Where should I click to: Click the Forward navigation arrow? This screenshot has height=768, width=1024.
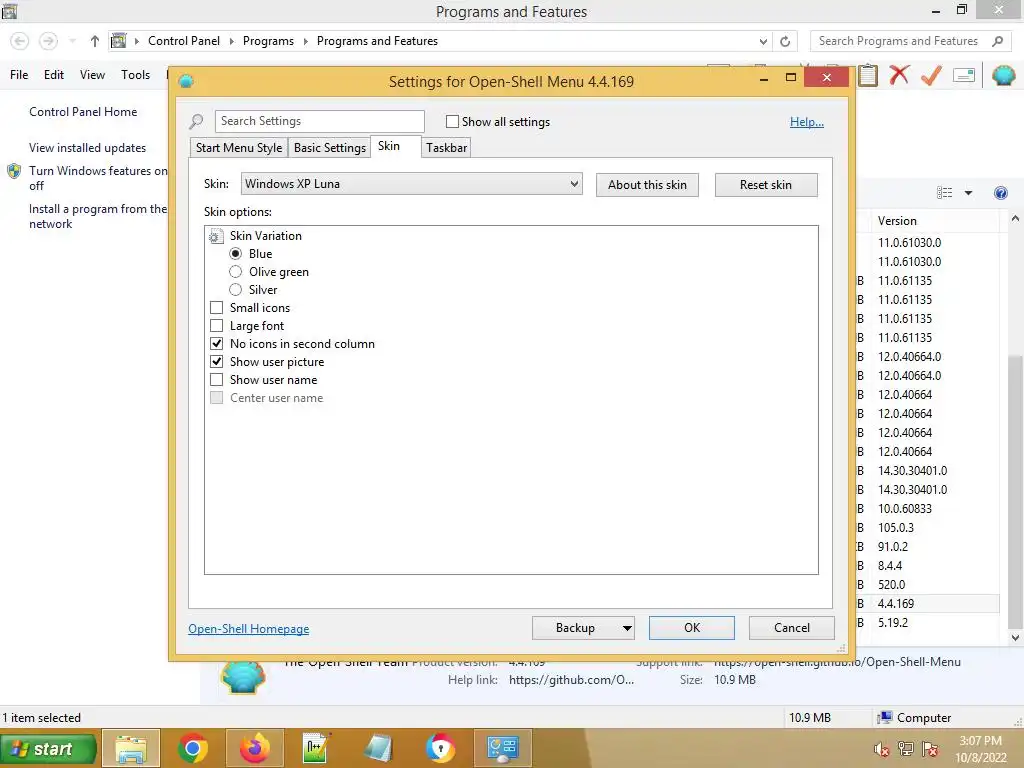pyautogui.click(x=48, y=41)
